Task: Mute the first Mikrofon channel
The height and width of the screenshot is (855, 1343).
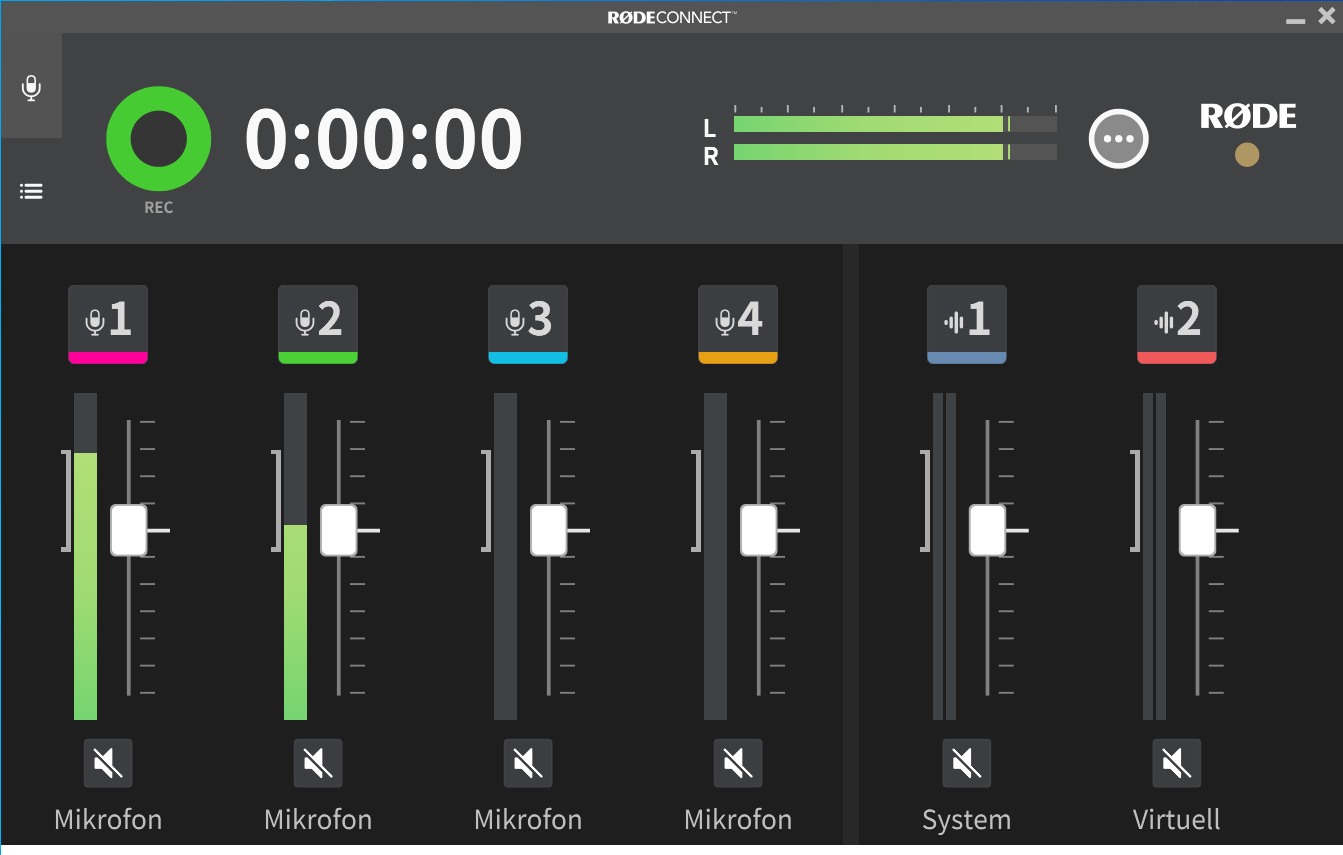Action: (108, 764)
